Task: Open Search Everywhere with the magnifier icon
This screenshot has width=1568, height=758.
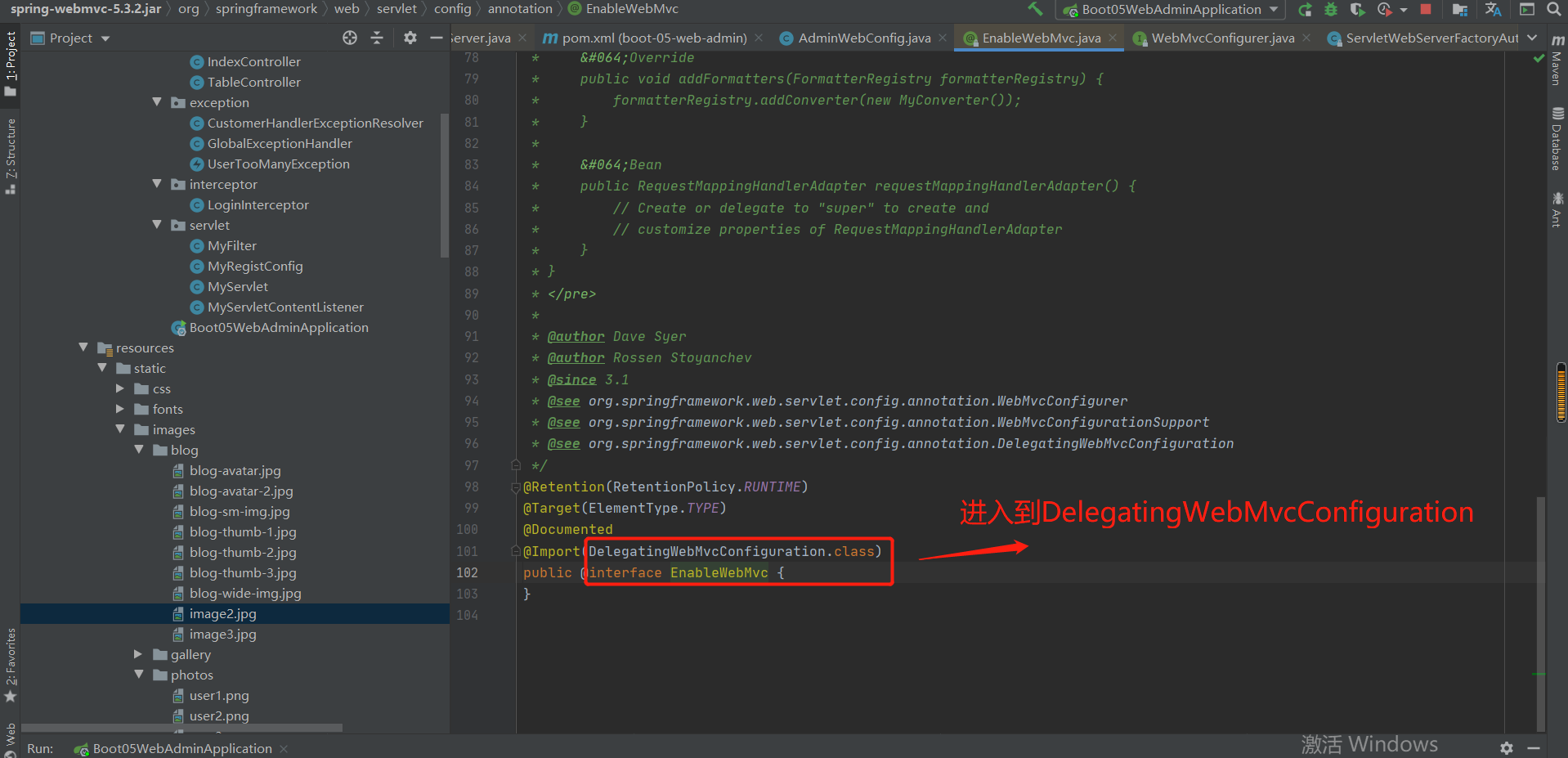Action: [1553, 9]
